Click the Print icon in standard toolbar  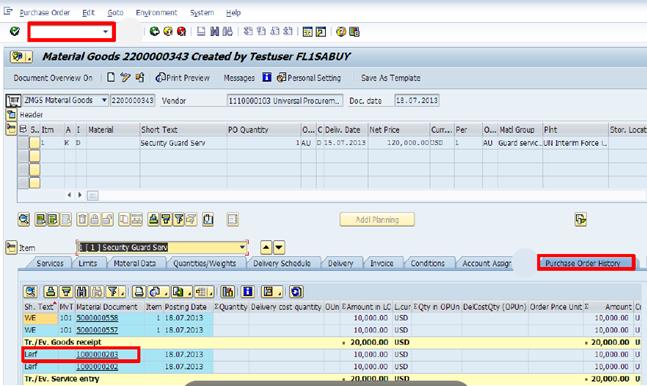click(x=201, y=31)
